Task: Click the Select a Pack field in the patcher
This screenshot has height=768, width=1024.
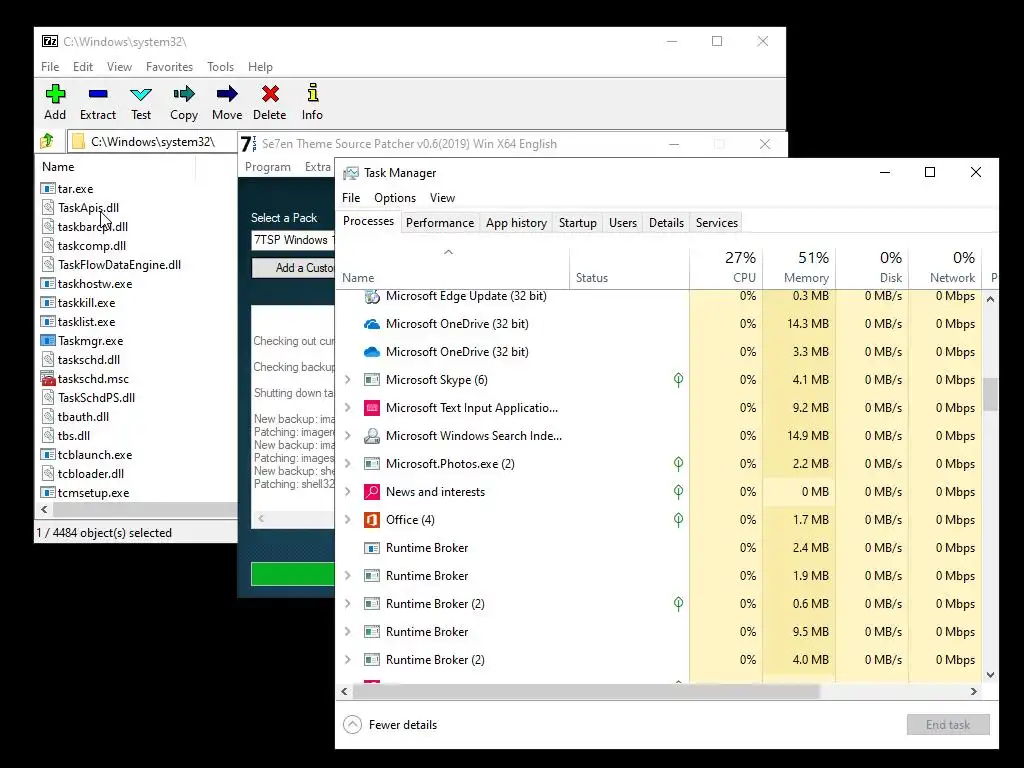Action: [293, 240]
